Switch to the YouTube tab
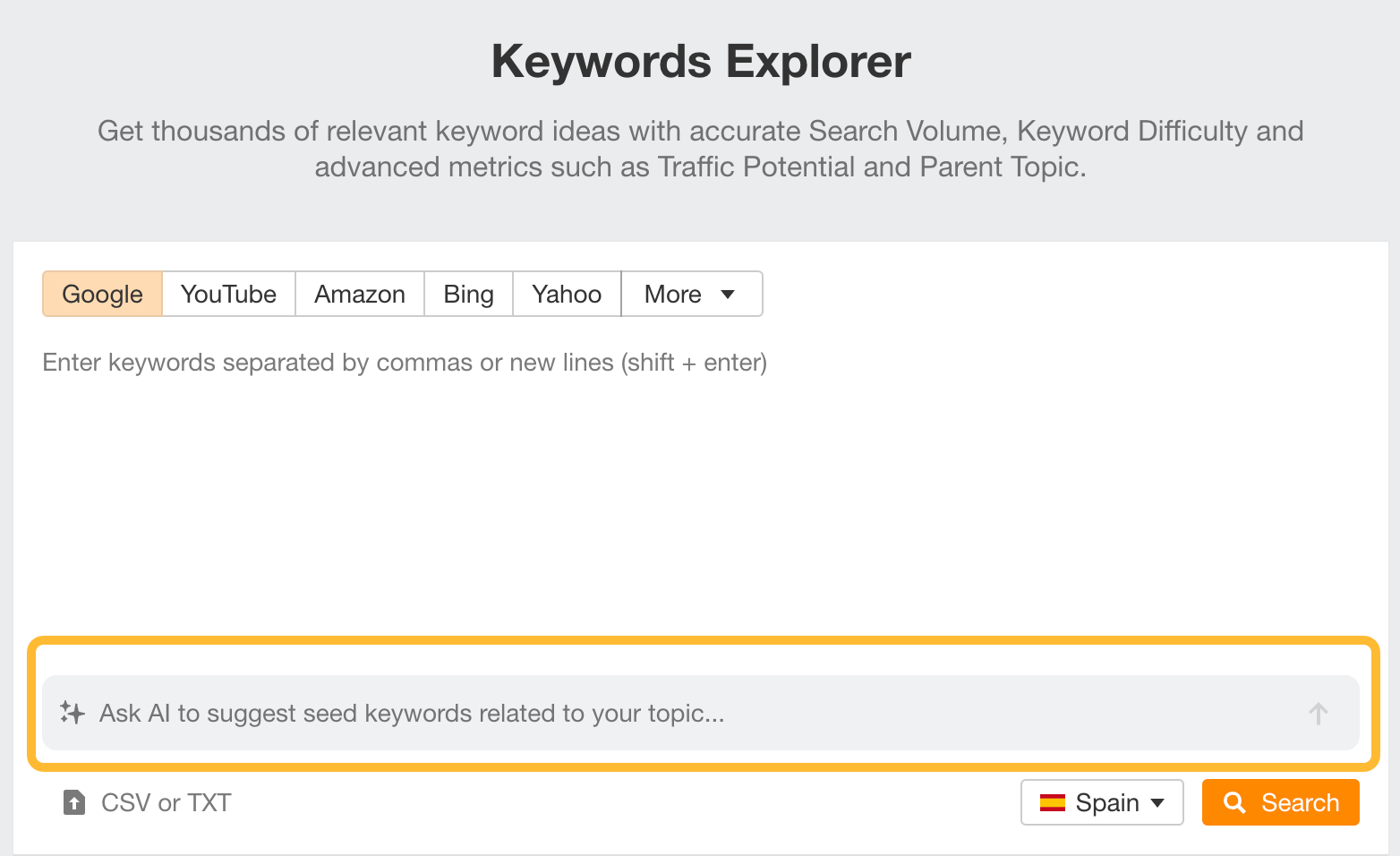 (x=227, y=294)
